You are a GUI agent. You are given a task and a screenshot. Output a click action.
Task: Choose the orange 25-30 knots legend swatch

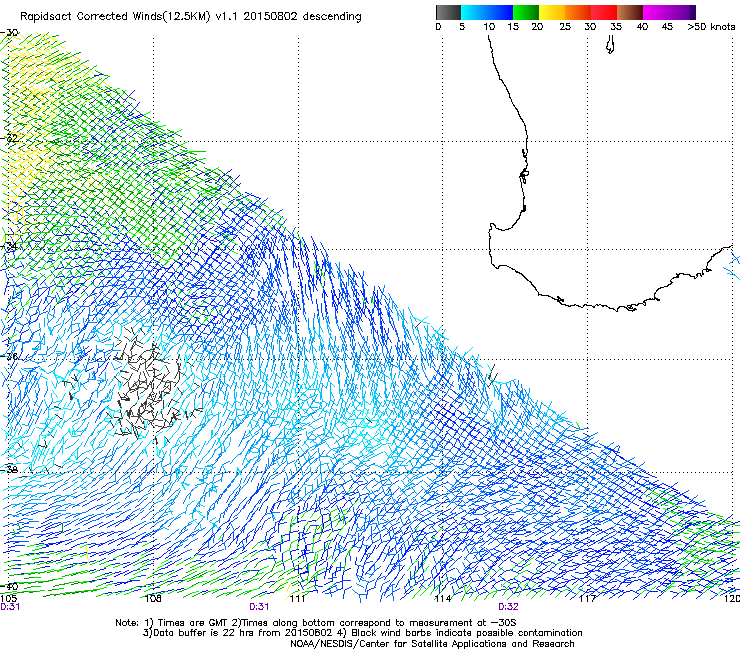click(x=578, y=12)
